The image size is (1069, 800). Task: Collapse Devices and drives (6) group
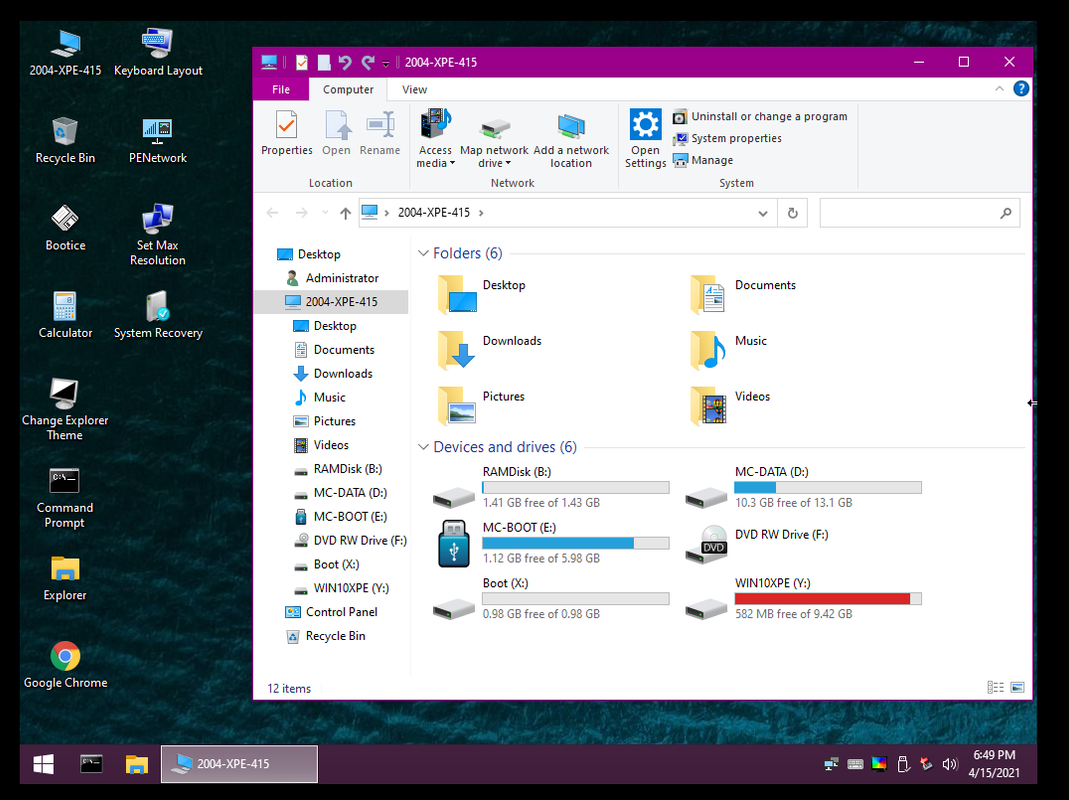coord(423,447)
